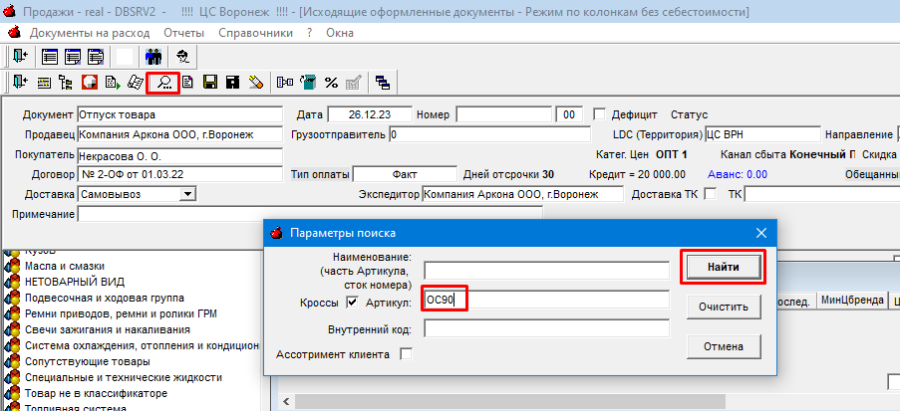Uncheck the Кроссы checkbox

click(352, 303)
